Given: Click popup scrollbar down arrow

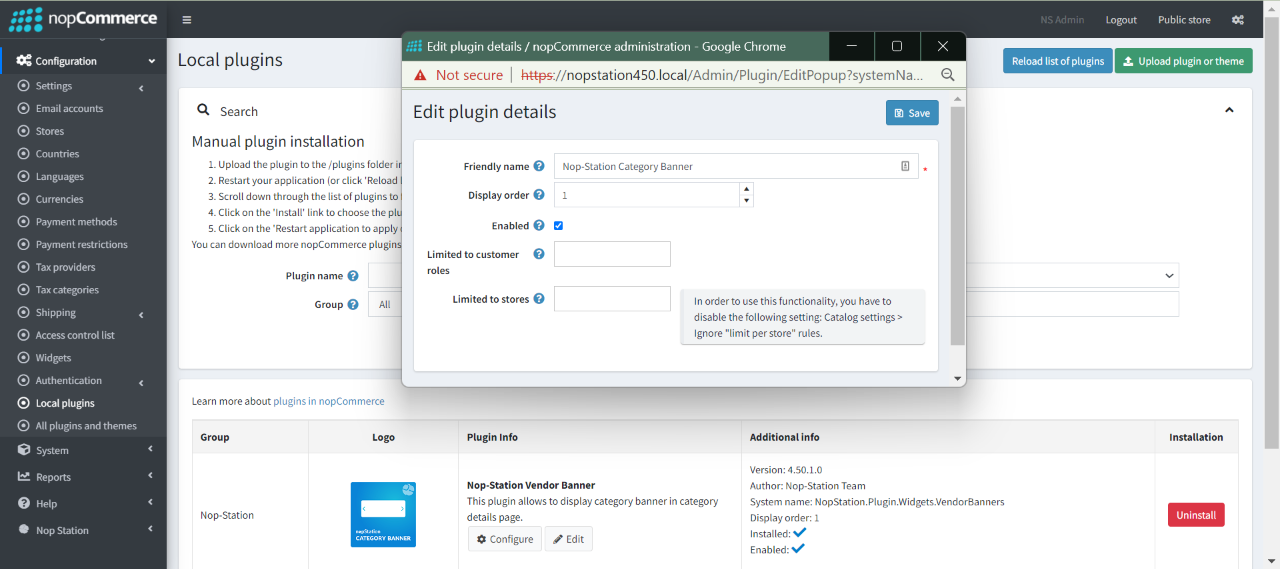Looking at the screenshot, I should coord(958,380).
